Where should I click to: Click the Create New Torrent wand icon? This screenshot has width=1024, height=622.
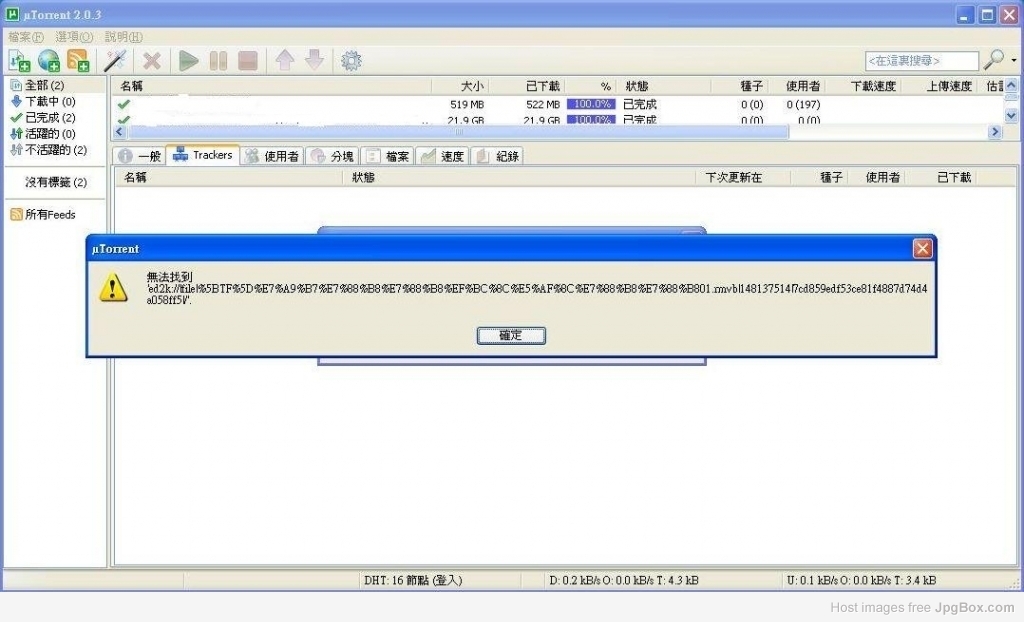point(115,61)
